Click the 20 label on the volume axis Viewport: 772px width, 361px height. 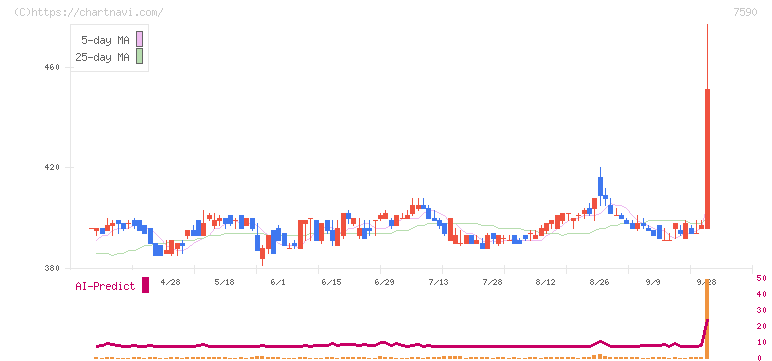761,326
